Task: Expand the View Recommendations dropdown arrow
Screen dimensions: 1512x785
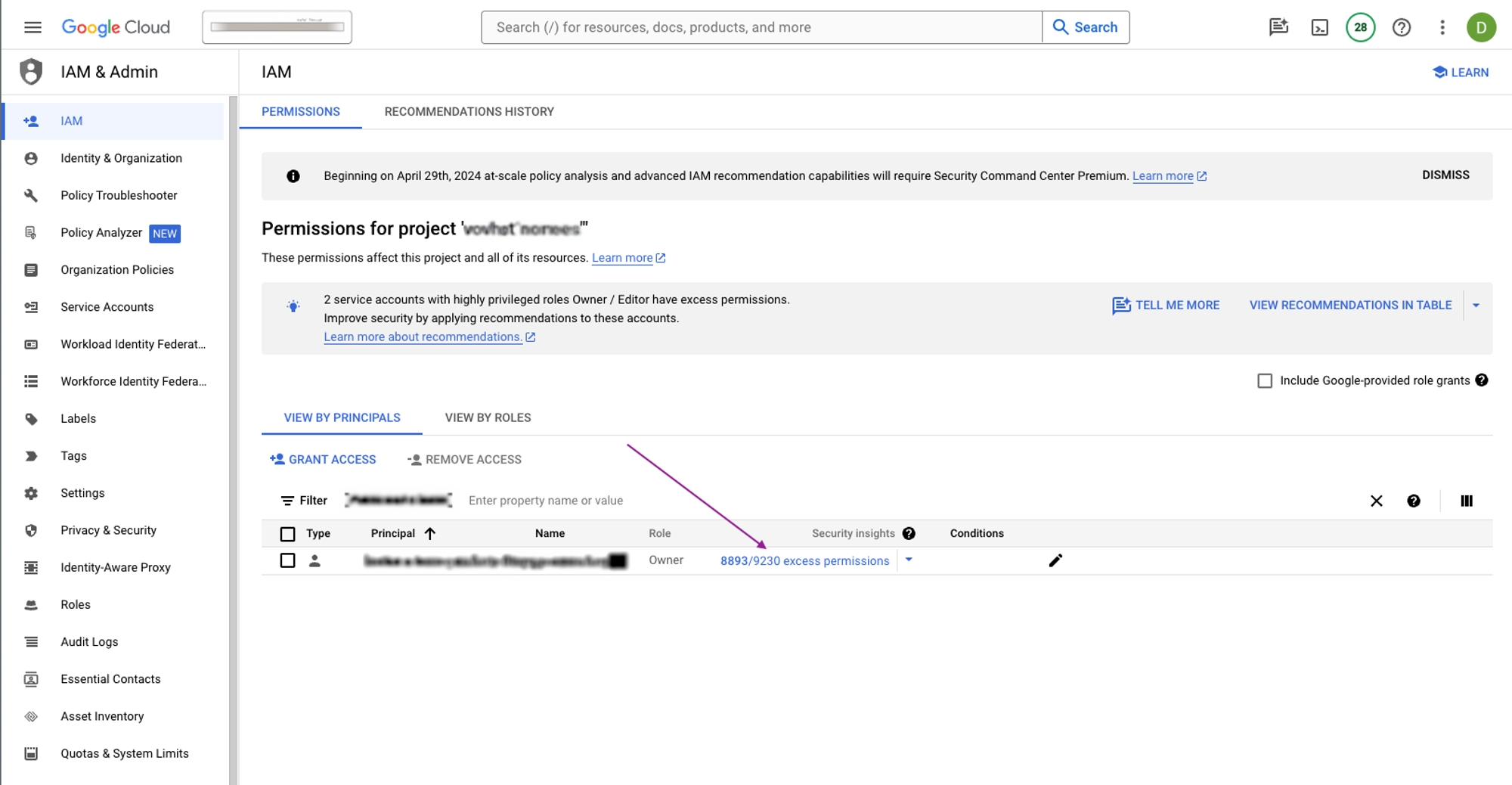Action: 1476,306
